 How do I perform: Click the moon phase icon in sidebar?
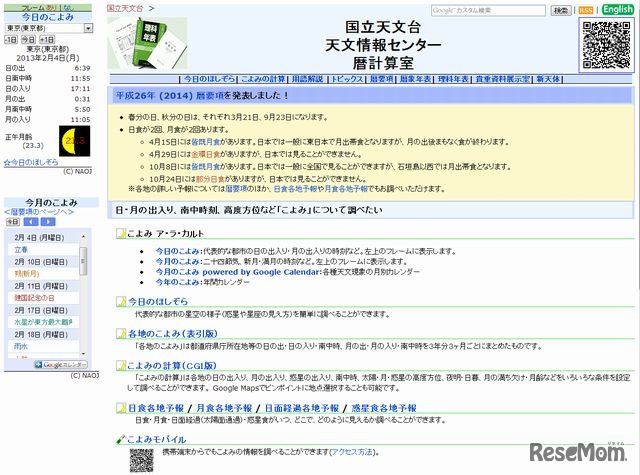[72, 138]
